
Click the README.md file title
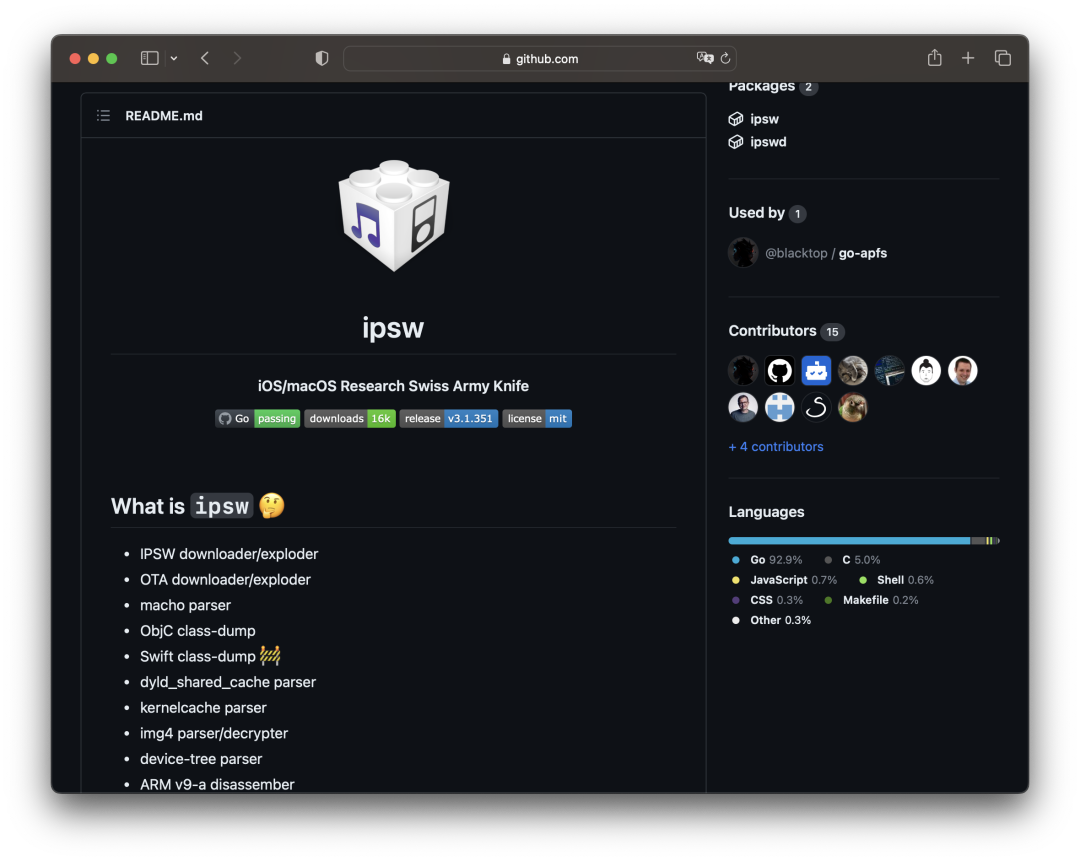pyautogui.click(x=164, y=116)
